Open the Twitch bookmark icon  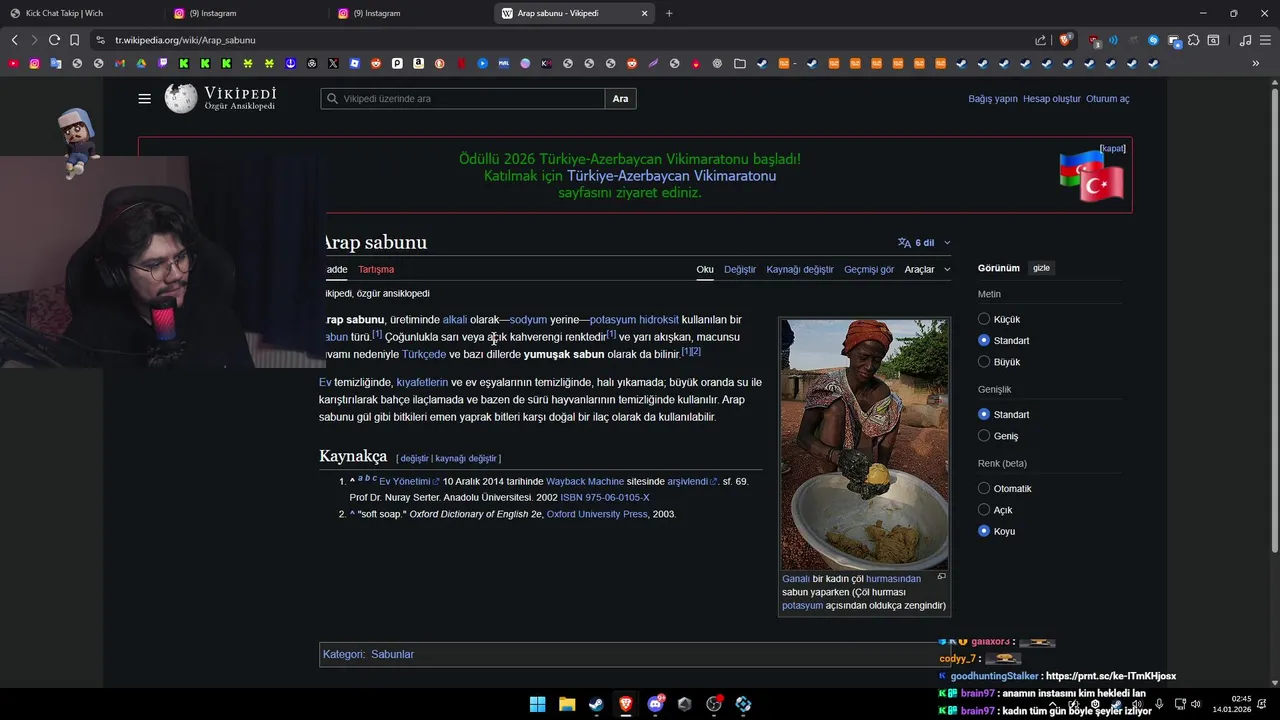pyautogui.click(x=163, y=63)
